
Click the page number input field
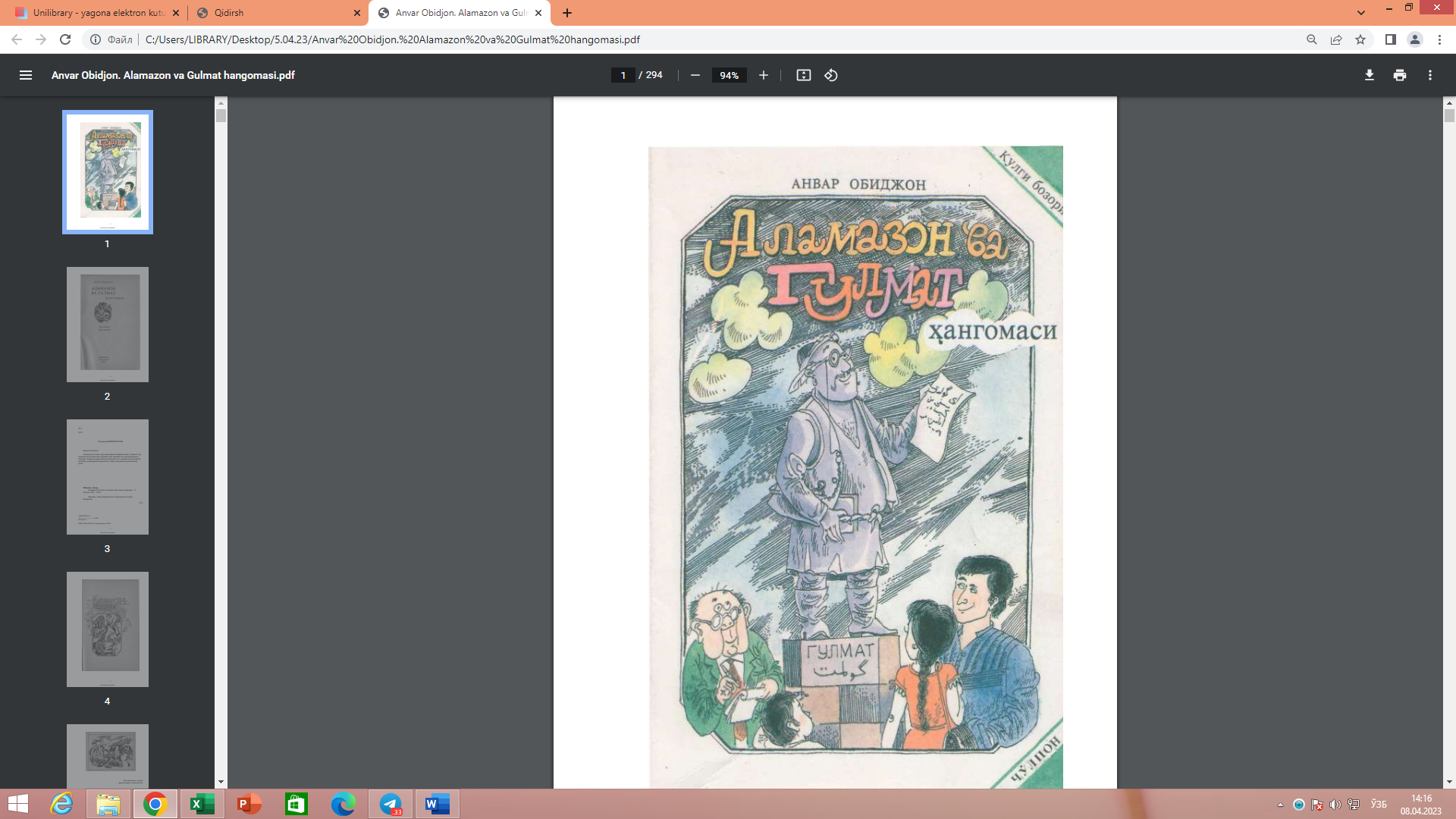pos(623,75)
